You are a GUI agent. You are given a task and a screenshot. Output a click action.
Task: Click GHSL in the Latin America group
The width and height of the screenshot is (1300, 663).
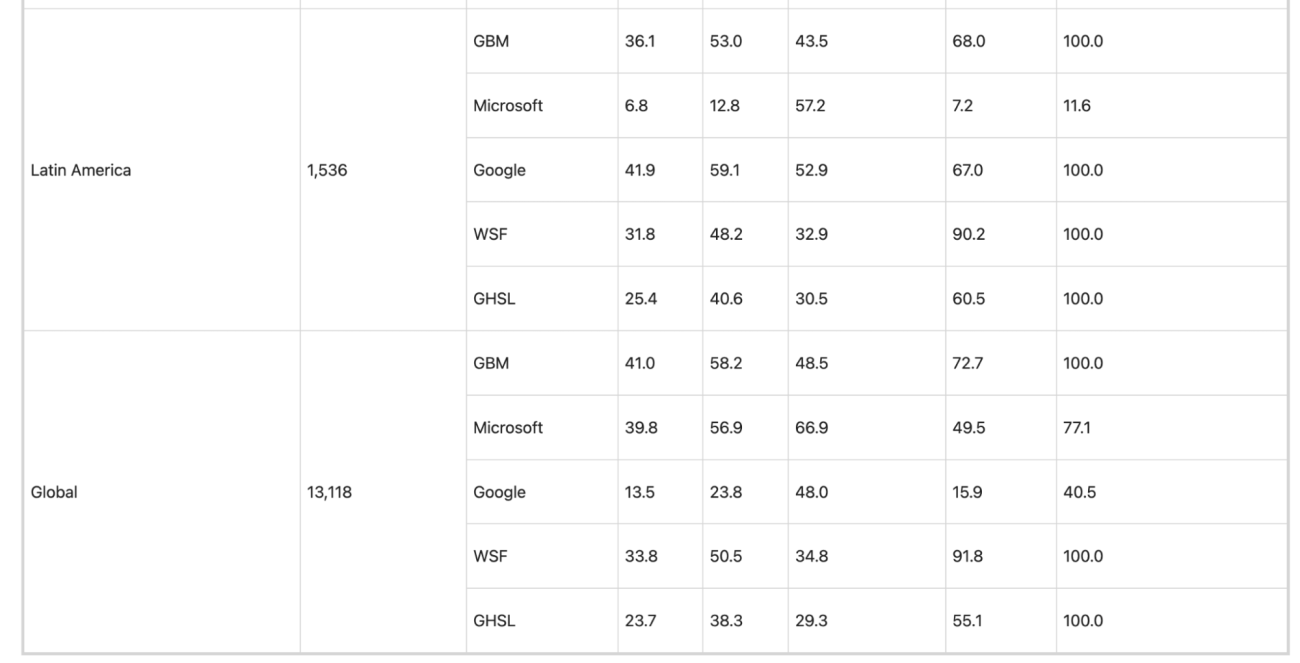pyautogui.click(x=494, y=299)
